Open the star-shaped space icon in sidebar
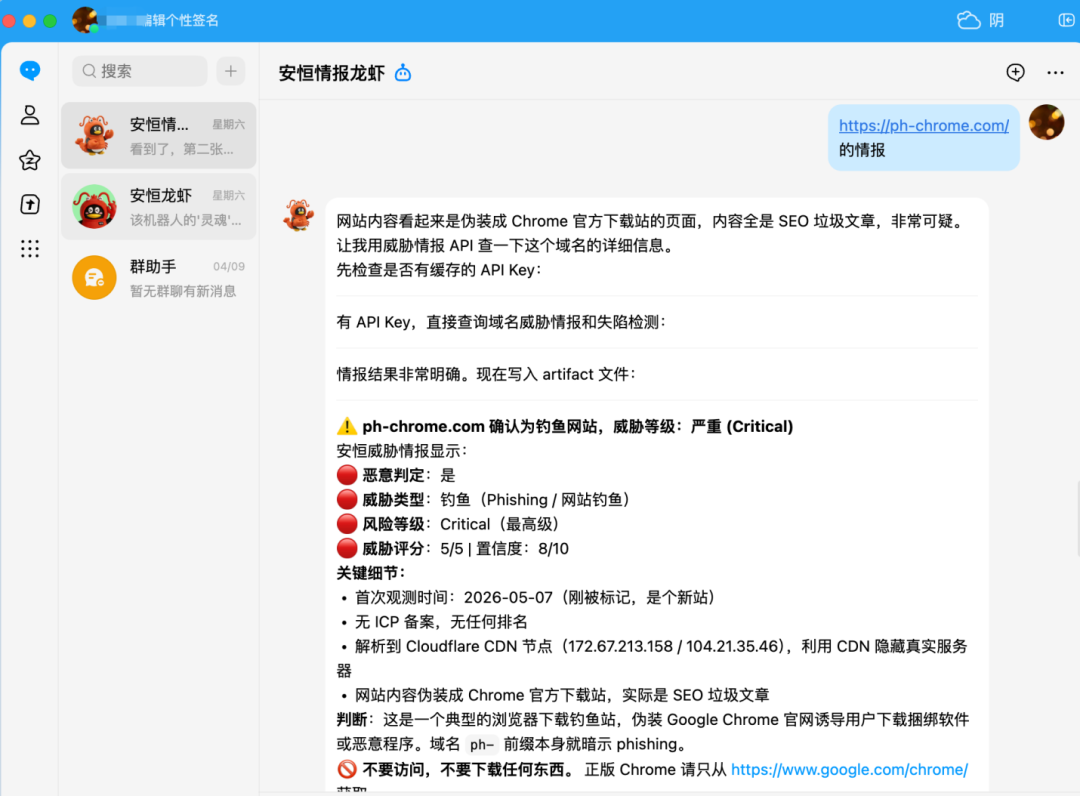This screenshot has width=1080, height=796. [30, 160]
